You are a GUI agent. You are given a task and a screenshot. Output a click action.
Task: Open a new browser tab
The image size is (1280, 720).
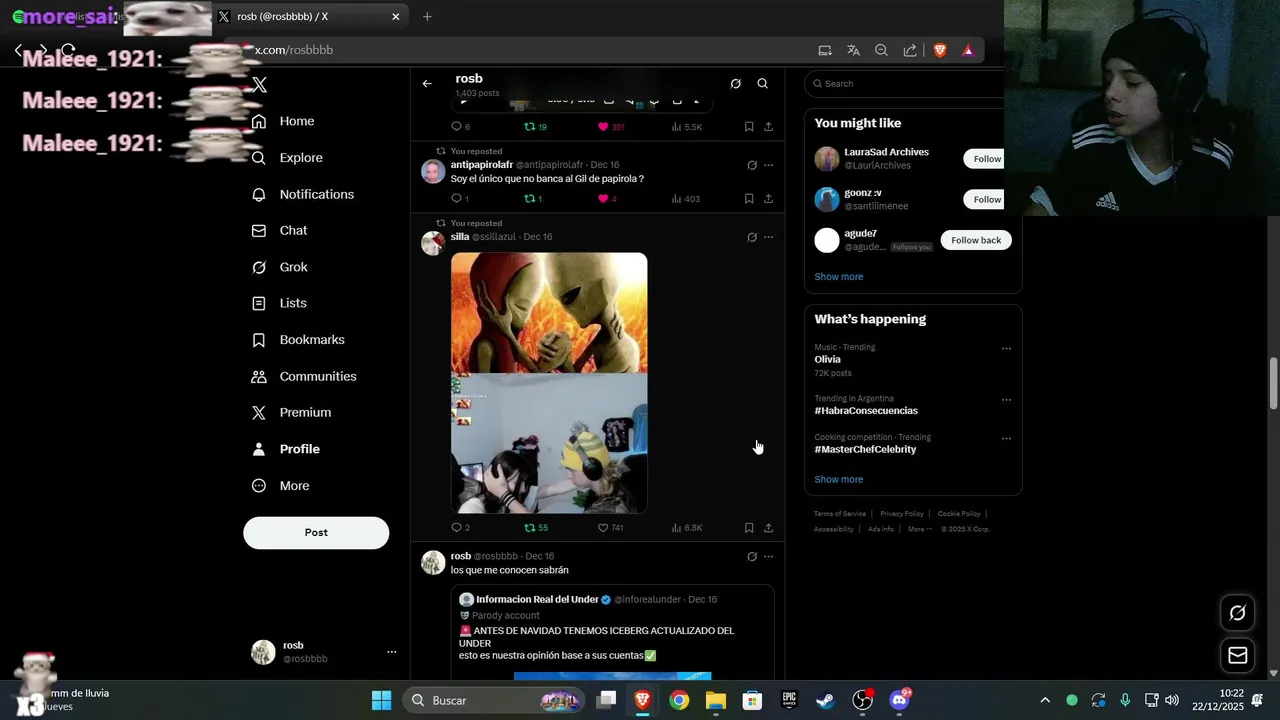click(x=427, y=17)
